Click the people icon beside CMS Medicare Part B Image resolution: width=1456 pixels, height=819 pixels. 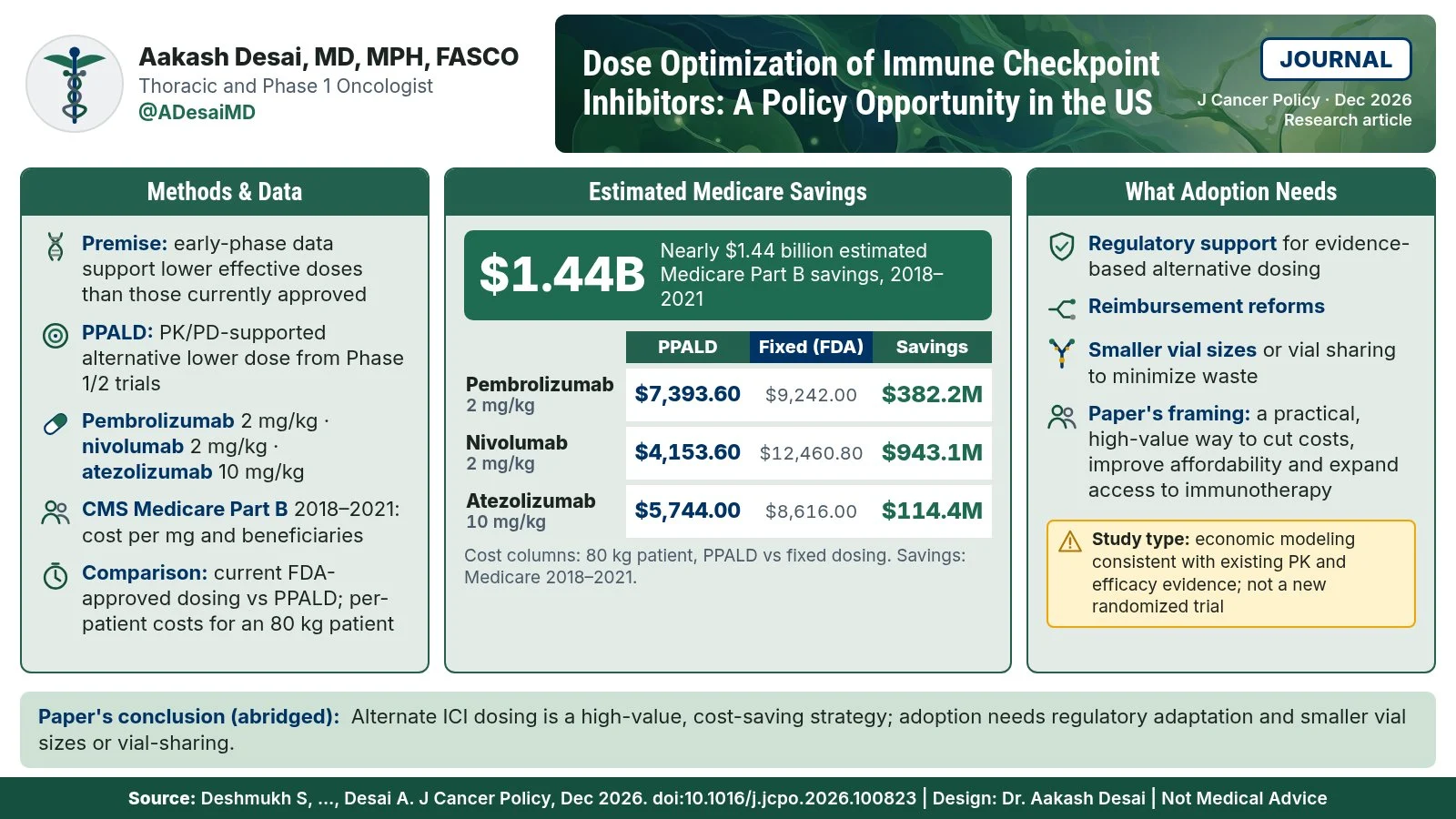[56, 512]
